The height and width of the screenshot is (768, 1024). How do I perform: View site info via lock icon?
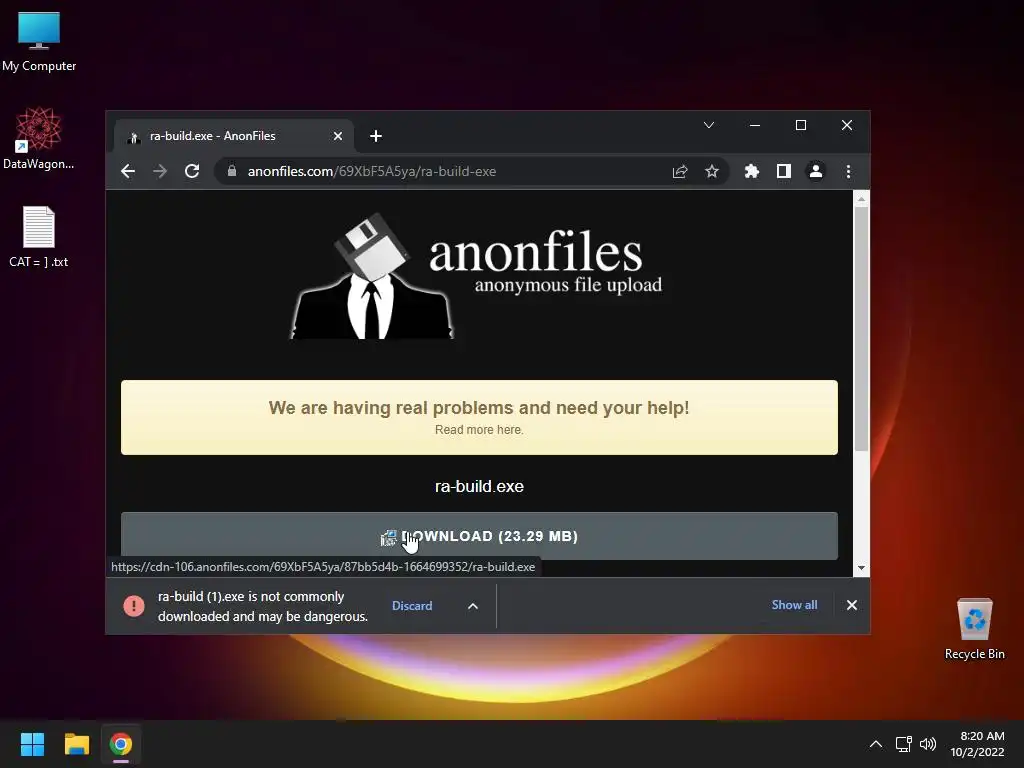231,171
